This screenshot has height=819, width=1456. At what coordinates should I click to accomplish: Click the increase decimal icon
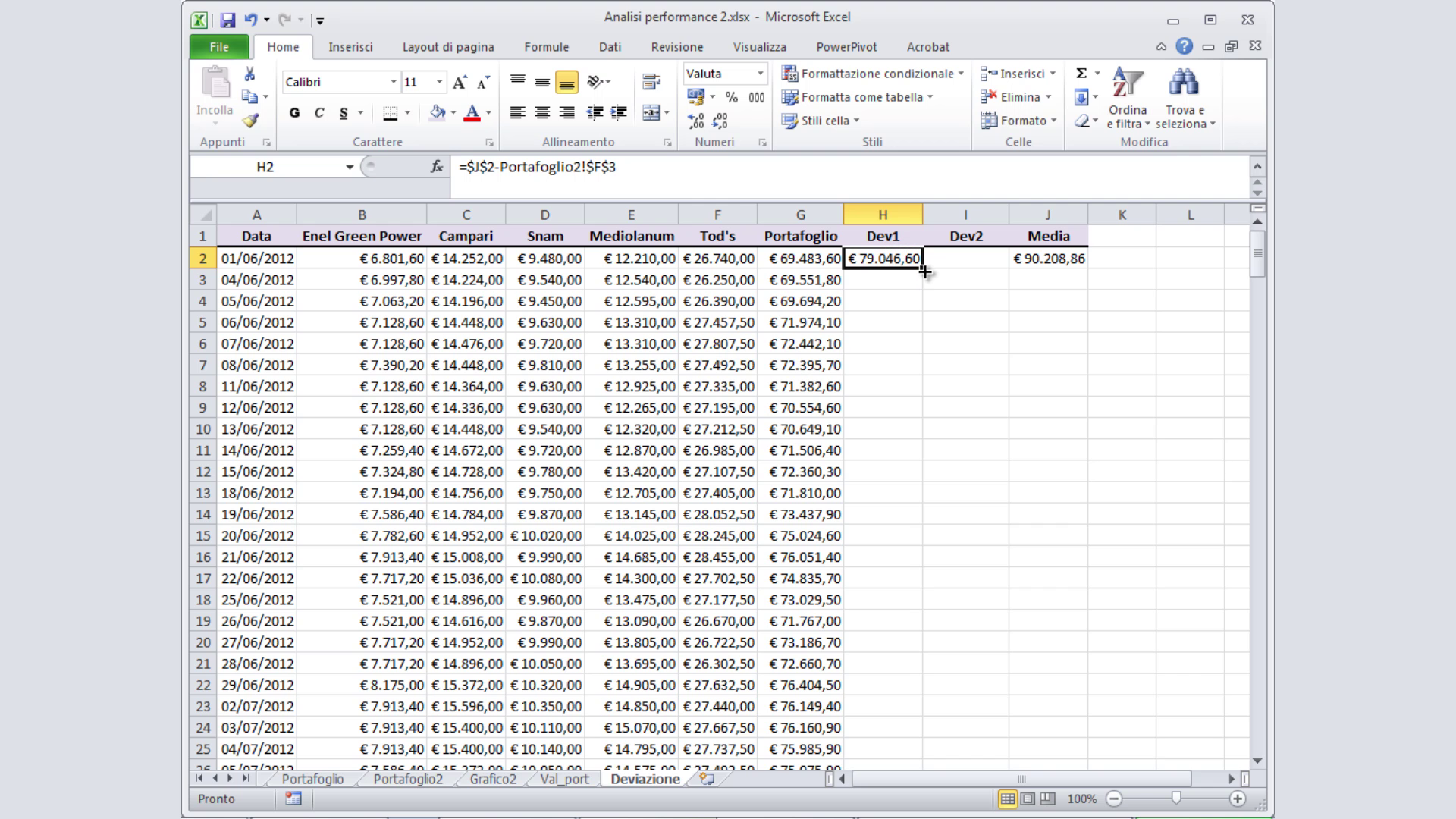point(695,121)
